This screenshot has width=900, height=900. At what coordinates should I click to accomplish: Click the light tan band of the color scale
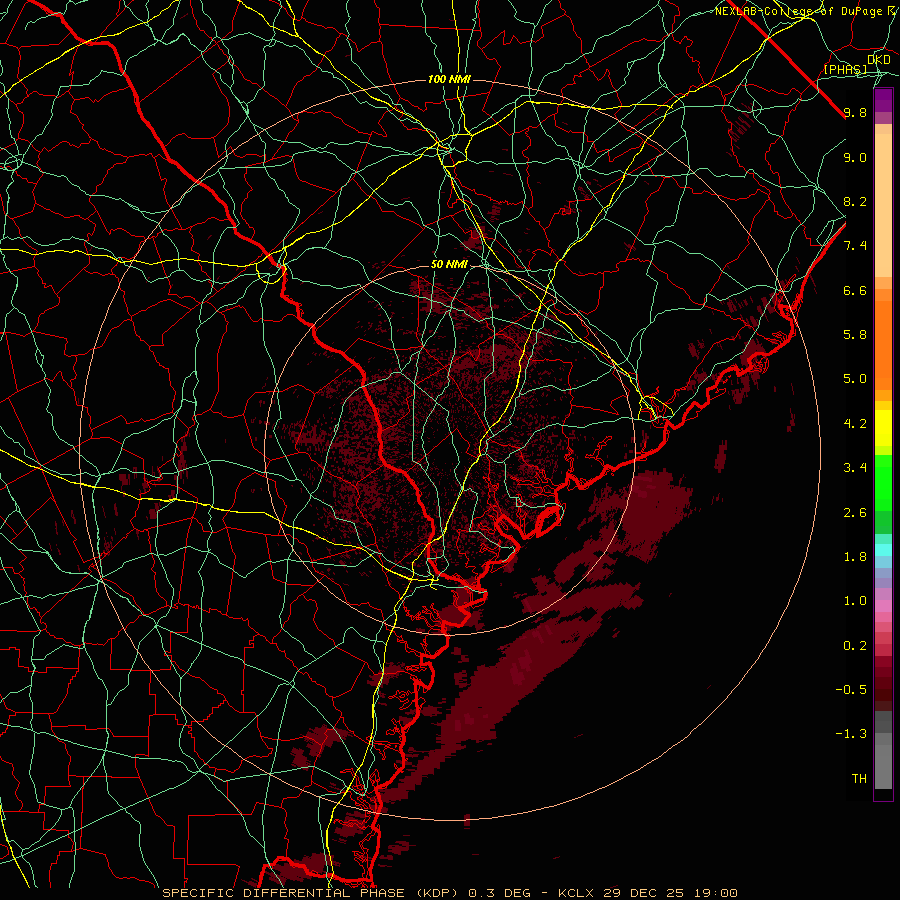(883, 205)
